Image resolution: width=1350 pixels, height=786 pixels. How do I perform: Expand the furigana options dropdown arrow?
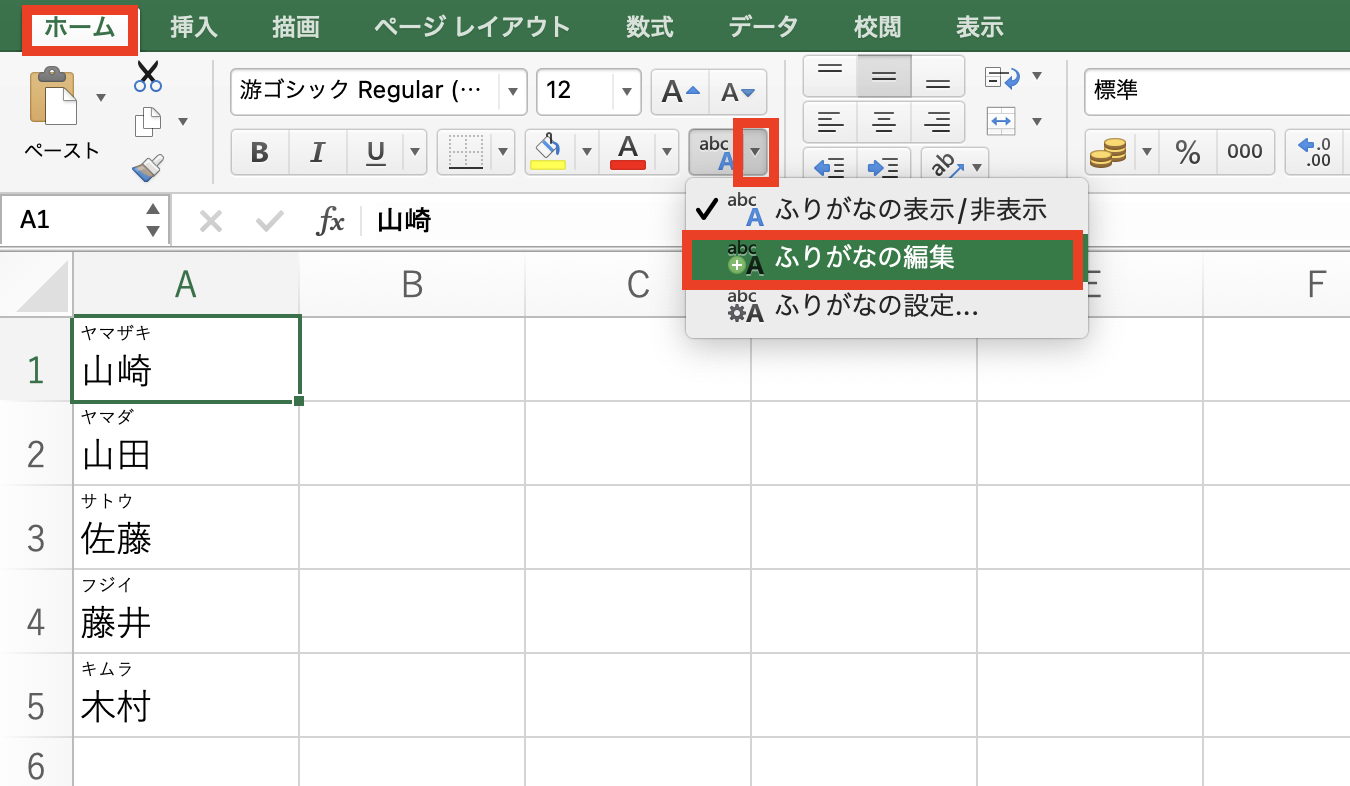coord(757,152)
